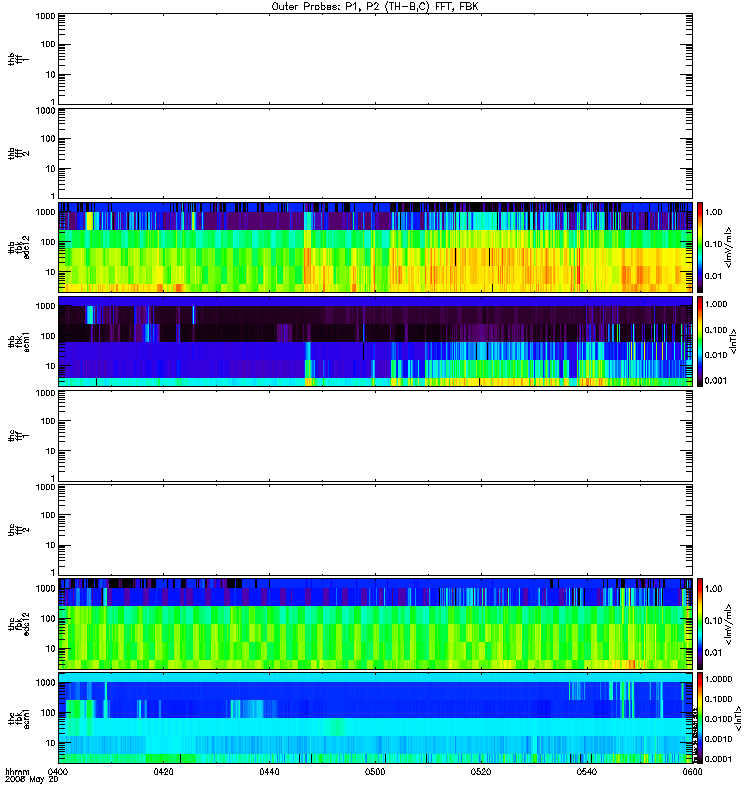
Task: Click the '2008 May 20' date label
Action: [x=32, y=780]
